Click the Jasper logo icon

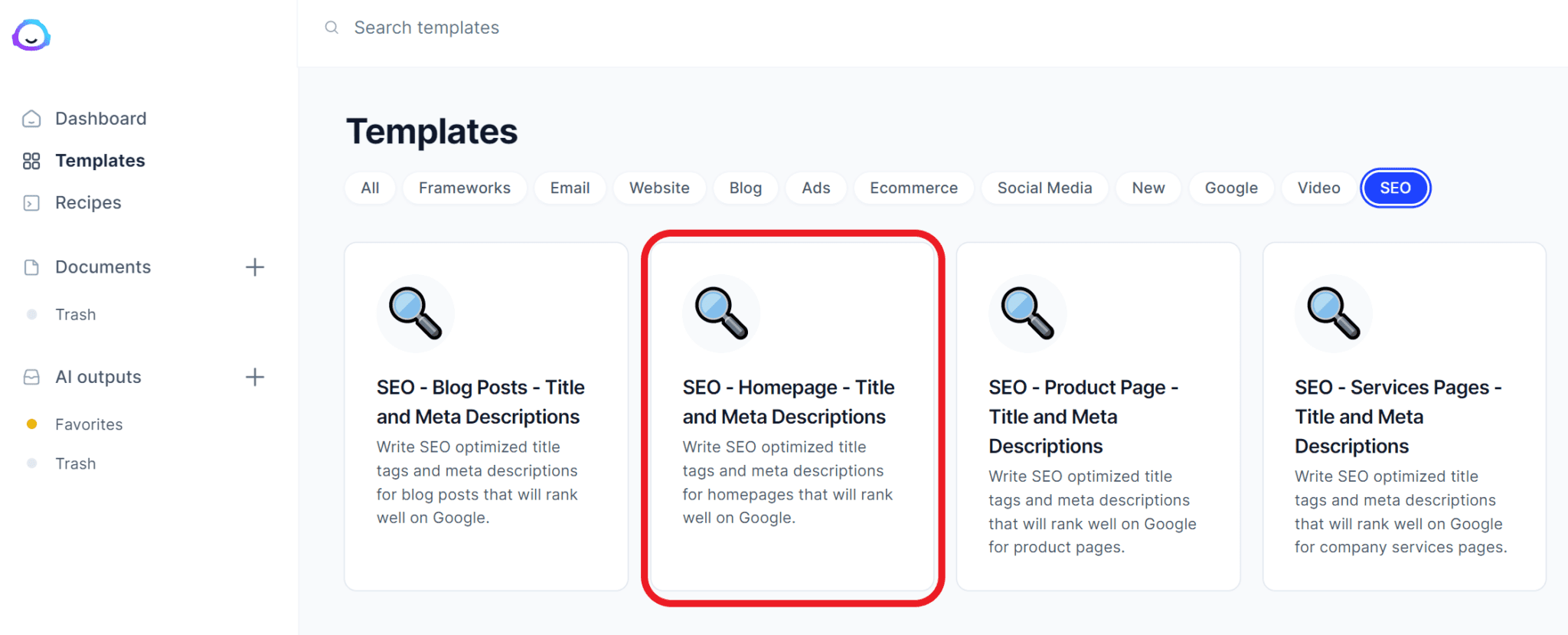[31, 35]
